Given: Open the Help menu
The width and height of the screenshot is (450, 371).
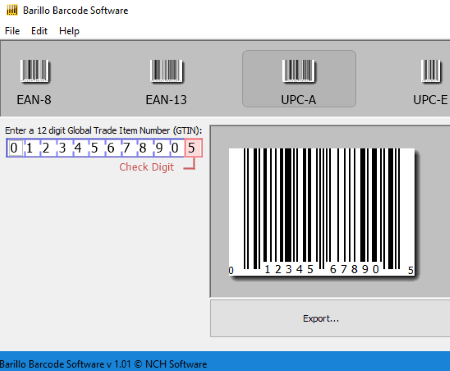Looking at the screenshot, I should [x=69, y=31].
